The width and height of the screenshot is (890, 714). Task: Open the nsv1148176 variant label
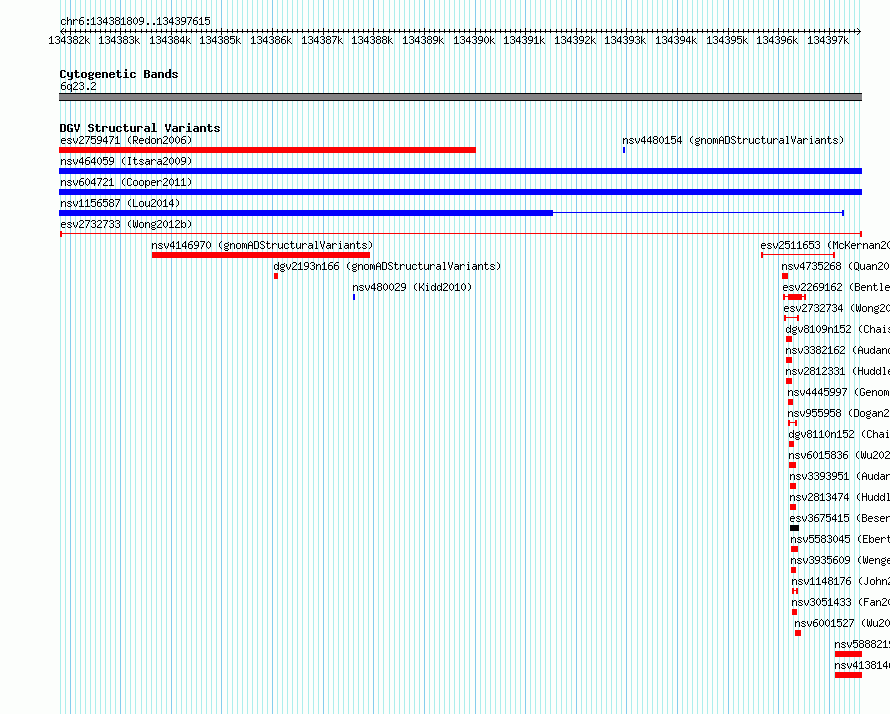tap(841, 581)
